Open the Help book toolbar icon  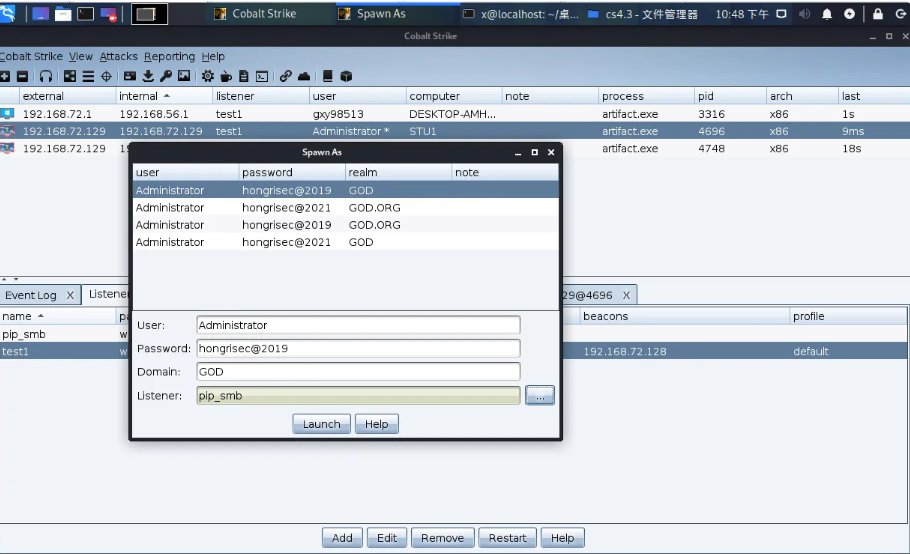point(327,76)
